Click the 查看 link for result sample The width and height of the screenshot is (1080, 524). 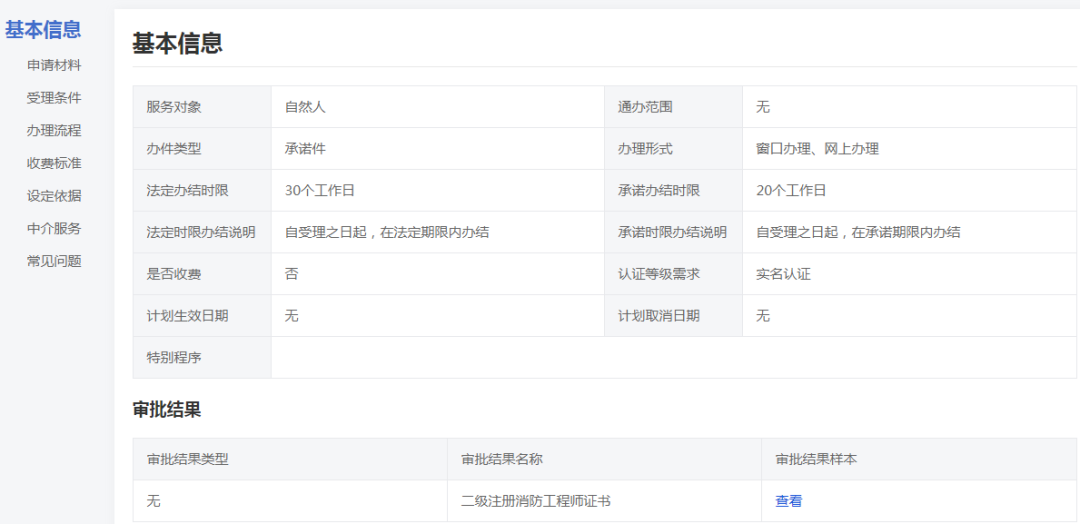click(788, 501)
